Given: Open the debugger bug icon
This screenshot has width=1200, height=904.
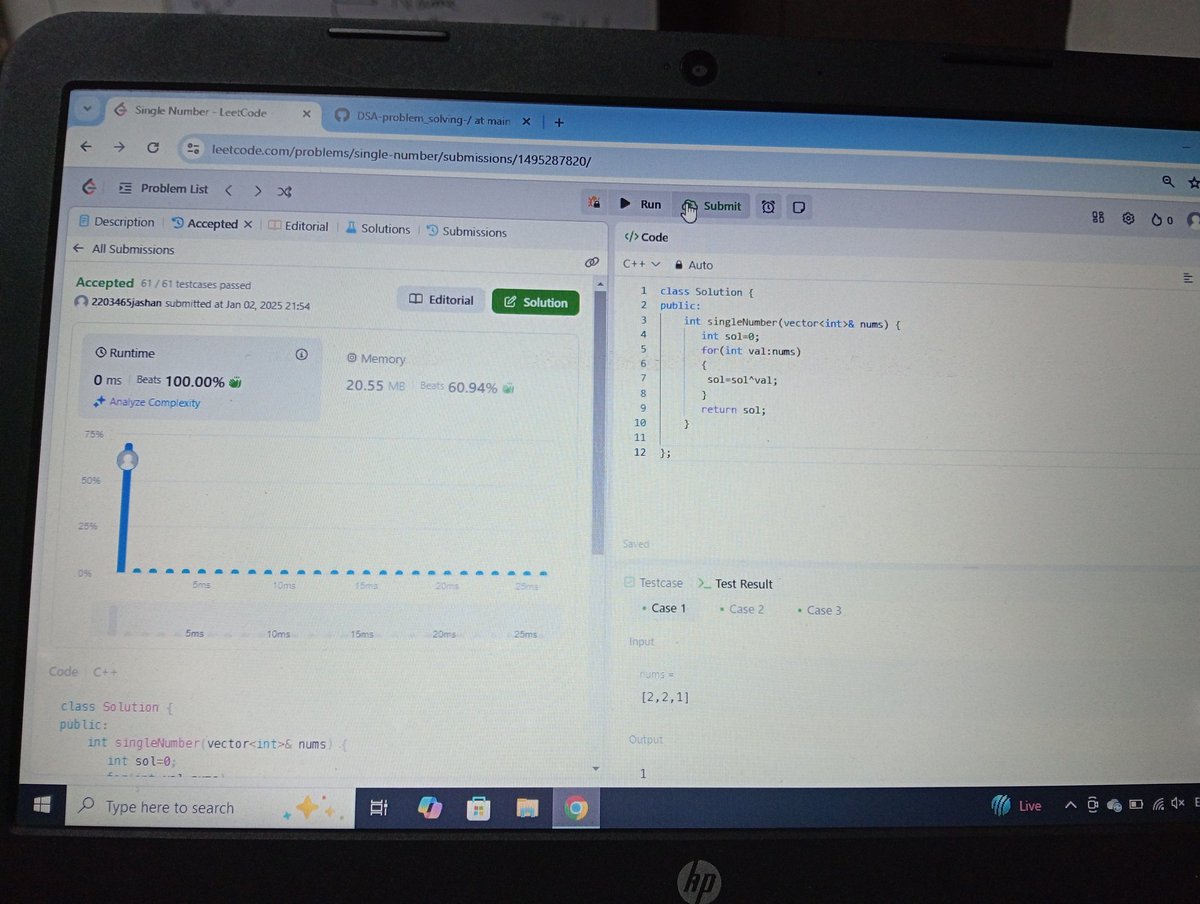Looking at the screenshot, I should (x=593, y=202).
